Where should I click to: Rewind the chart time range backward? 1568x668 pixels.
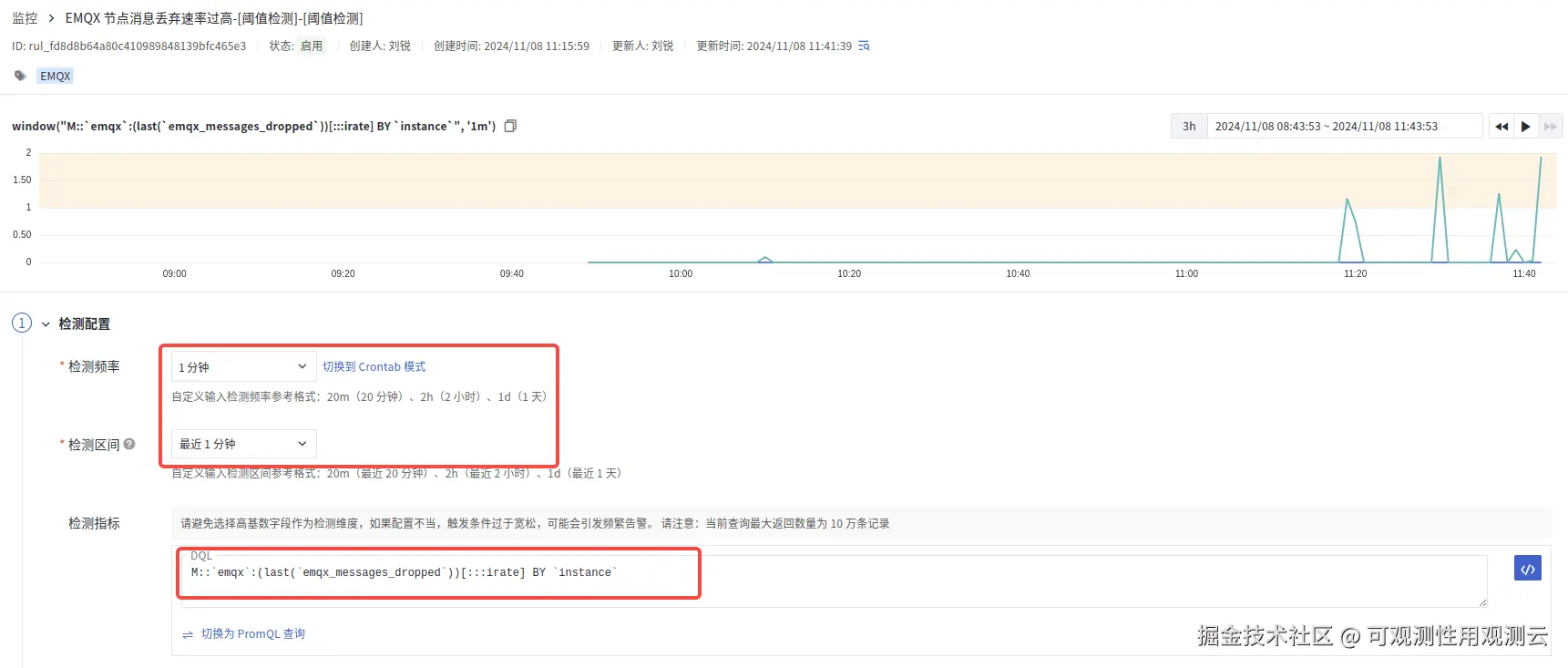coord(1501,126)
